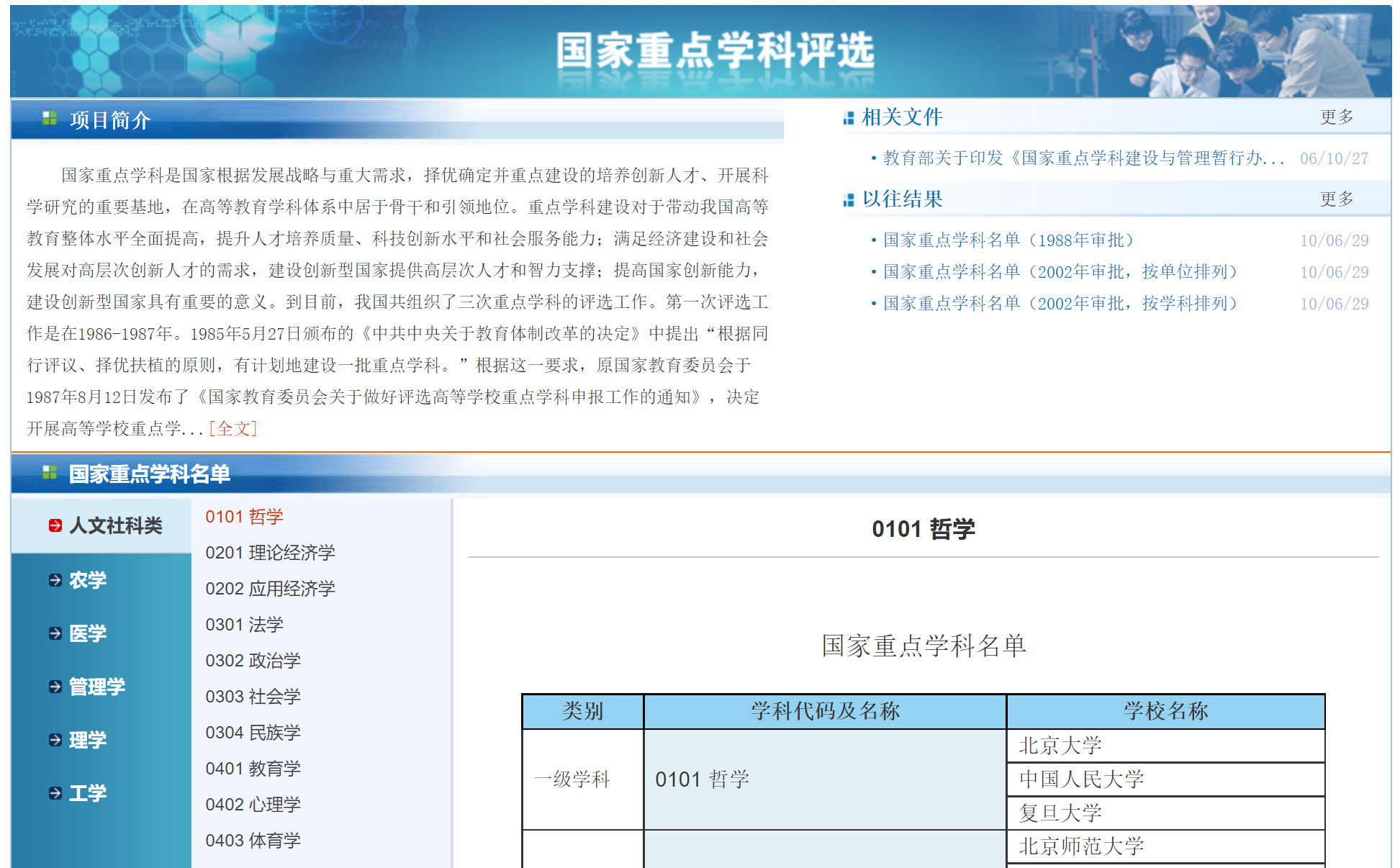
Task: Click the 0101 哲学 content heading
Action: coord(923,529)
